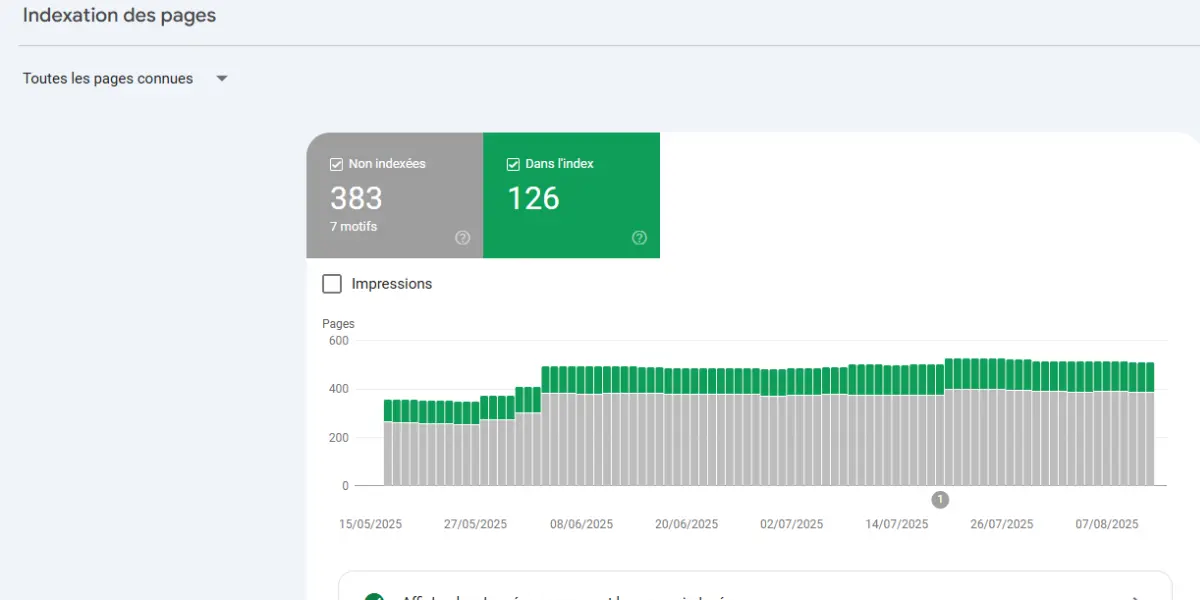Click the numbered marker "1" below the chart
The width and height of the screenshot is (1200, 600).
[x=940, y=499]
